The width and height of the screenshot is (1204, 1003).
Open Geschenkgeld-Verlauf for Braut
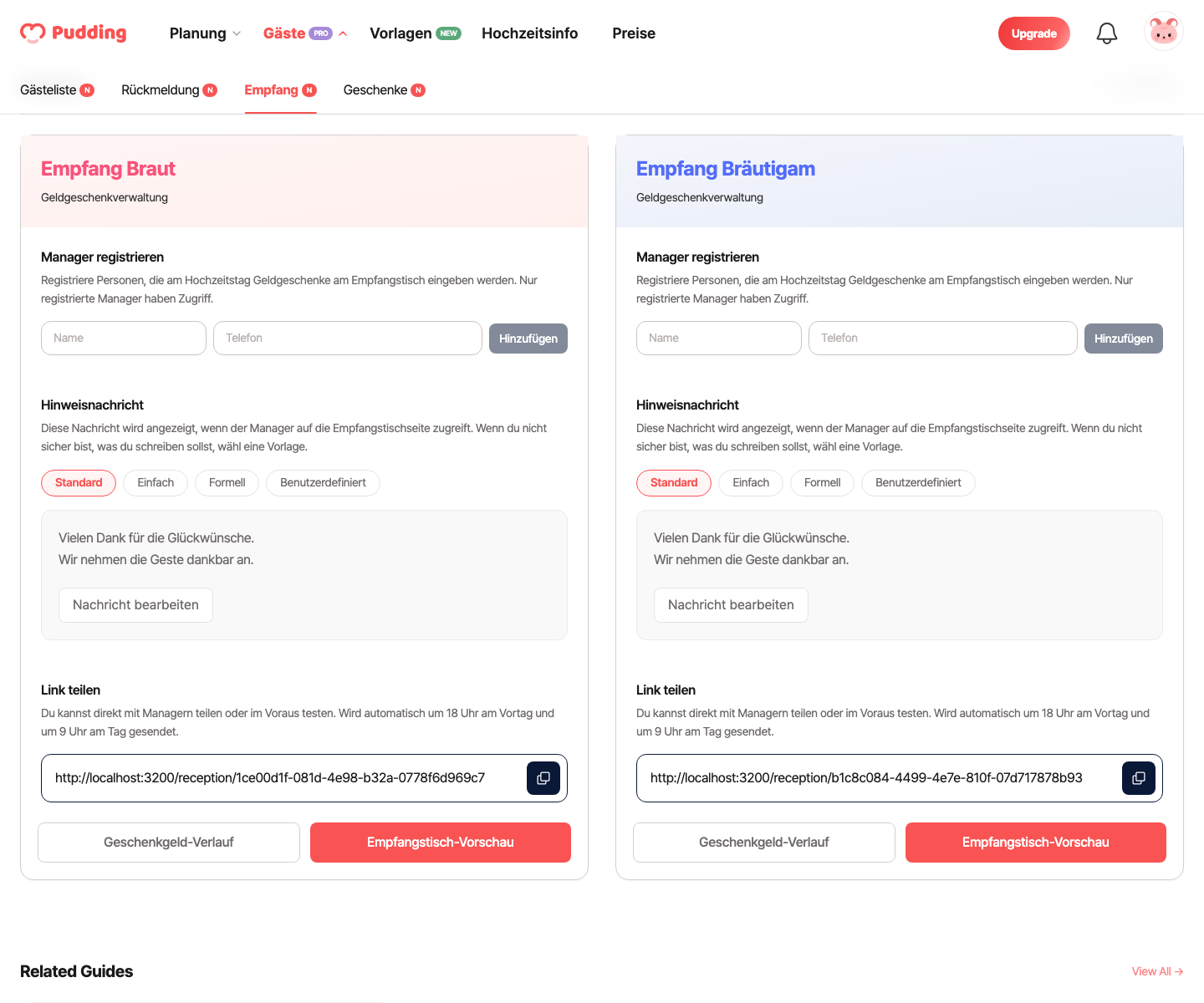169,843
